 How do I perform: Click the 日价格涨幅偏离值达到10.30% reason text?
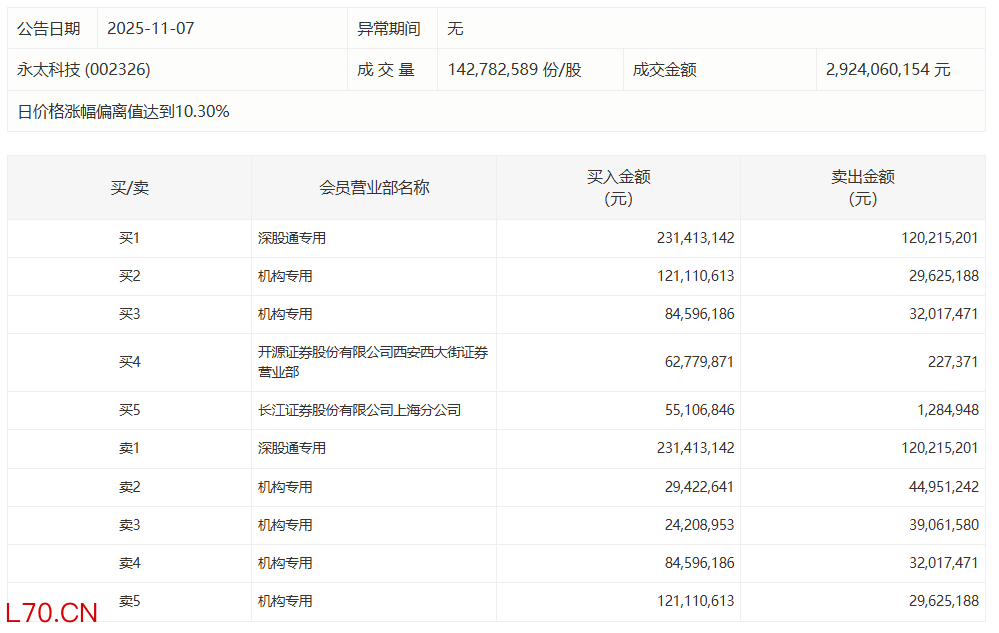(x=124, y=112)
